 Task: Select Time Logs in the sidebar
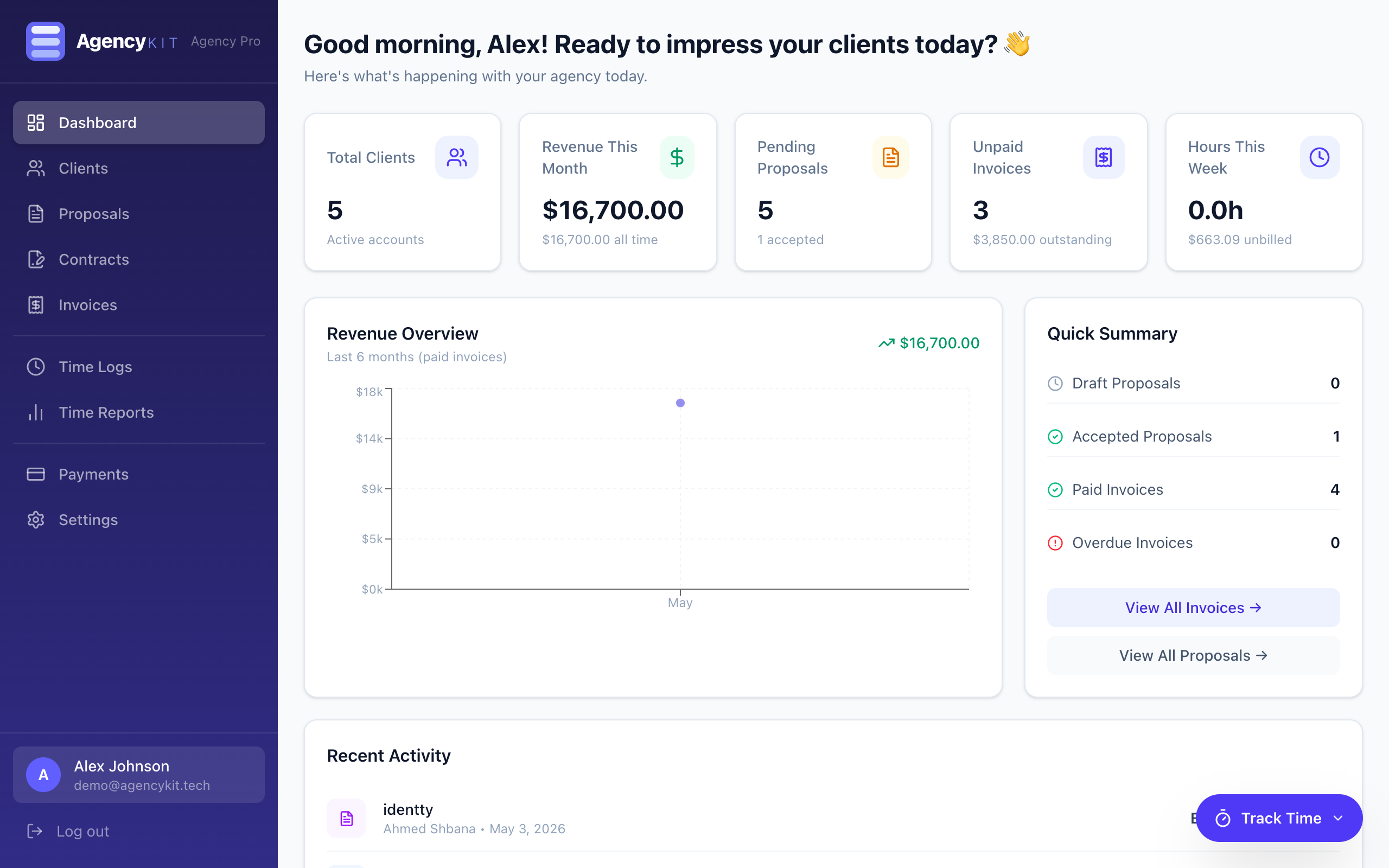[138, 367]
